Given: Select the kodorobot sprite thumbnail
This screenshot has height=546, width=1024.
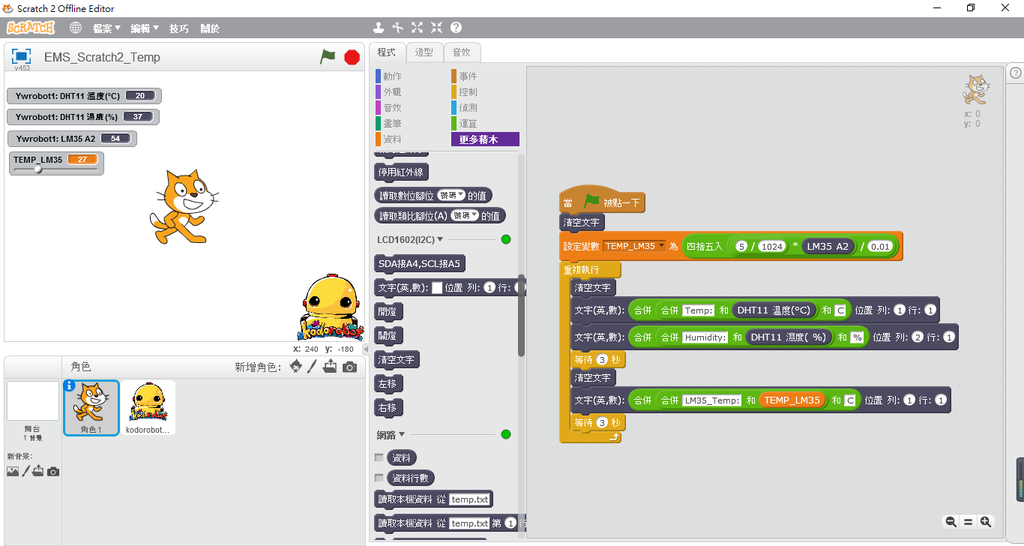Looking at the screenshot, I should pos(149,407).
